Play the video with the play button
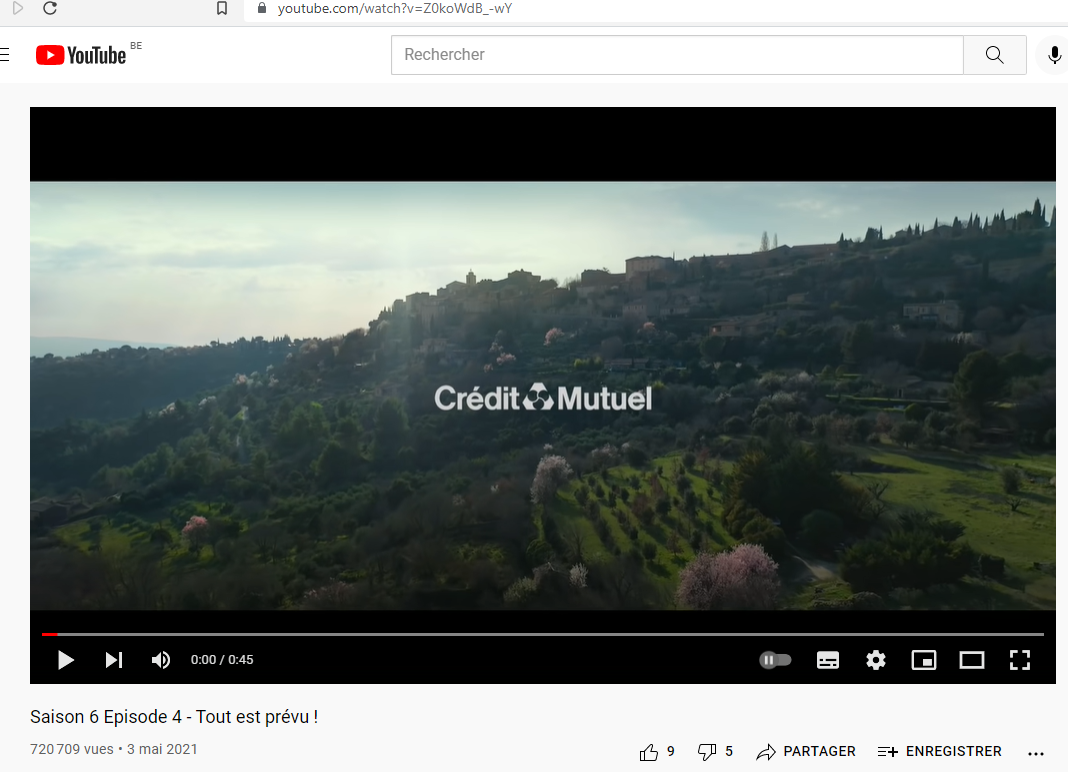 tap(65, 660)
